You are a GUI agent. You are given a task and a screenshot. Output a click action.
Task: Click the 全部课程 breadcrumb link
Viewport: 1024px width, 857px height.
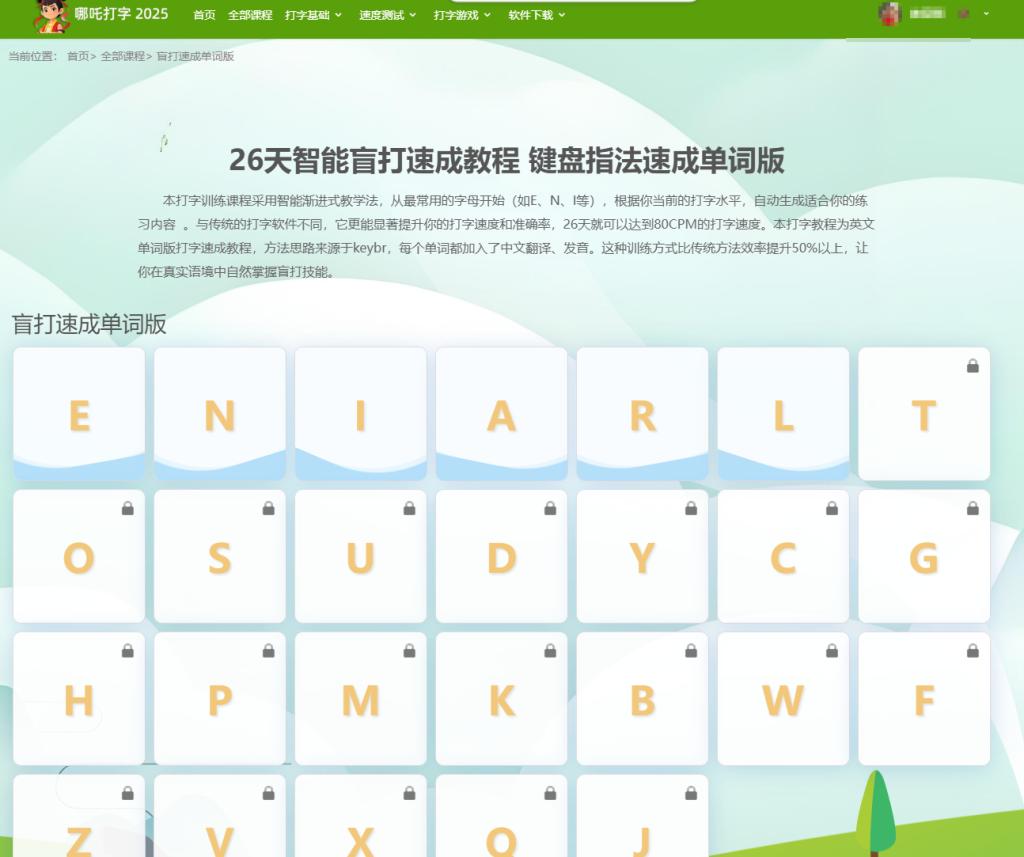[122, 56]
